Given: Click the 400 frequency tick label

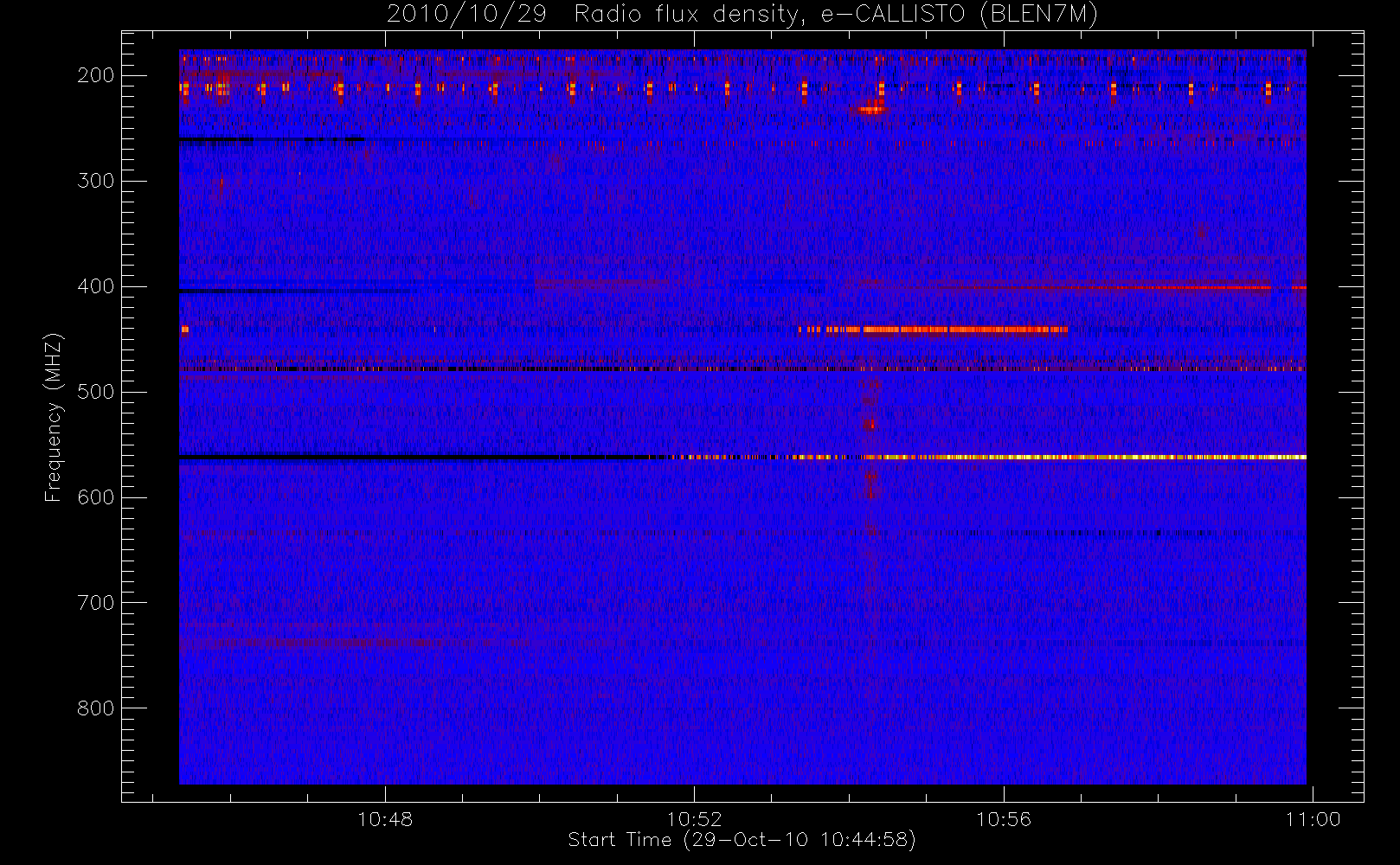Looking at the screenshot, I should point(96,286).
